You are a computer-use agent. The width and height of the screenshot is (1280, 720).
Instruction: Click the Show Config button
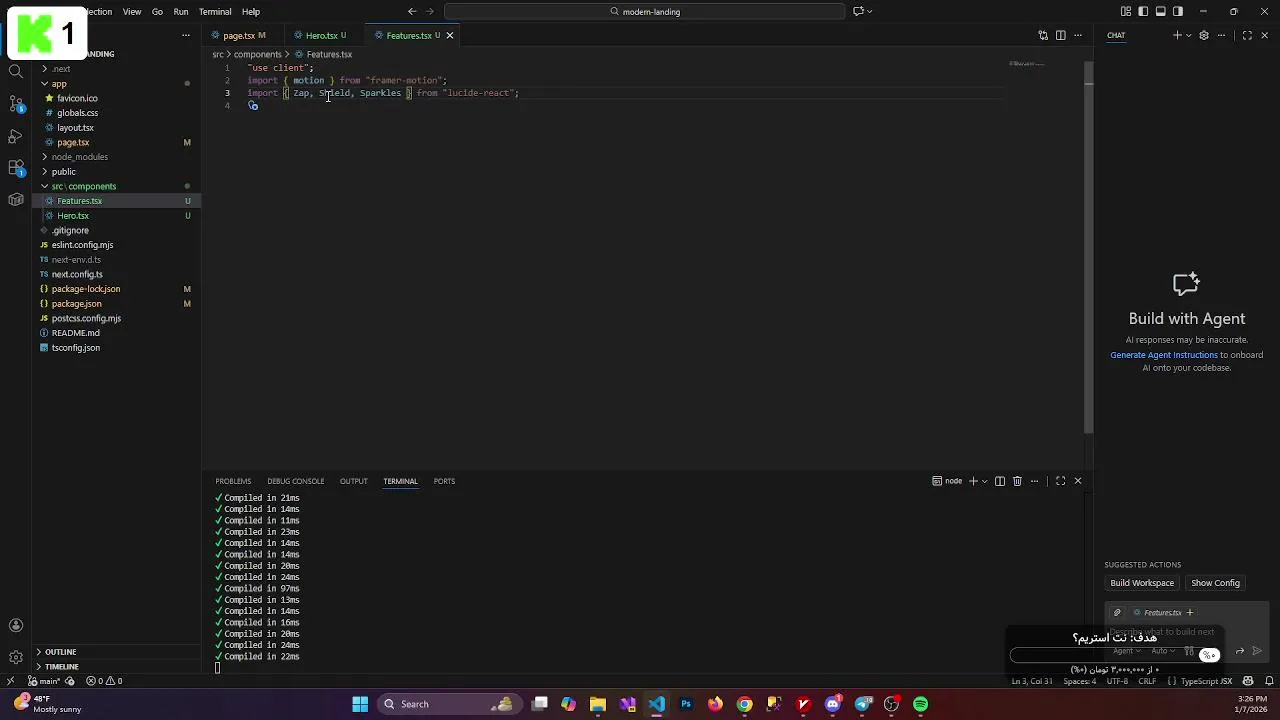1215,583
